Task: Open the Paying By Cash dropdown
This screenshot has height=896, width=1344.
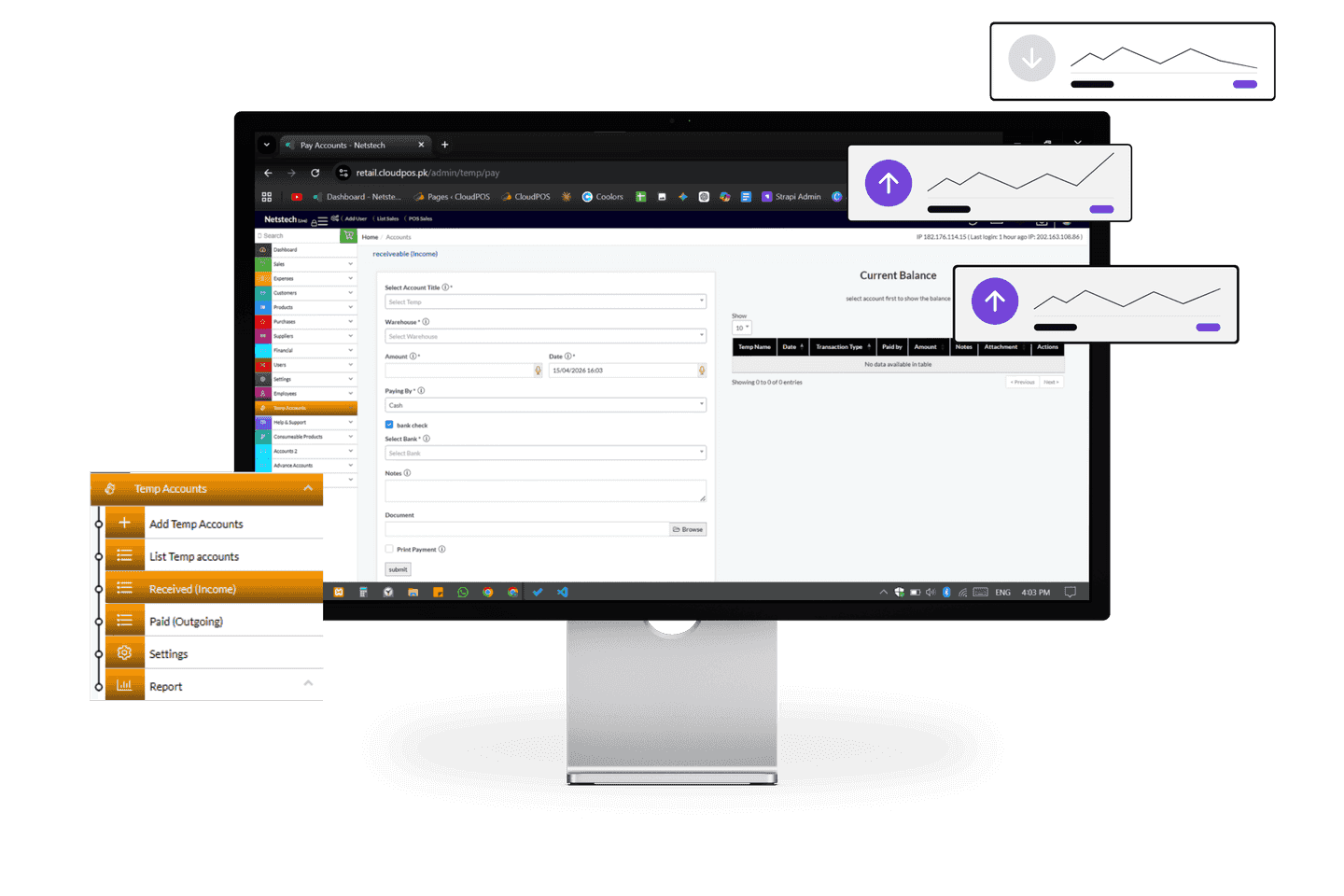Action: click(546, 405)
